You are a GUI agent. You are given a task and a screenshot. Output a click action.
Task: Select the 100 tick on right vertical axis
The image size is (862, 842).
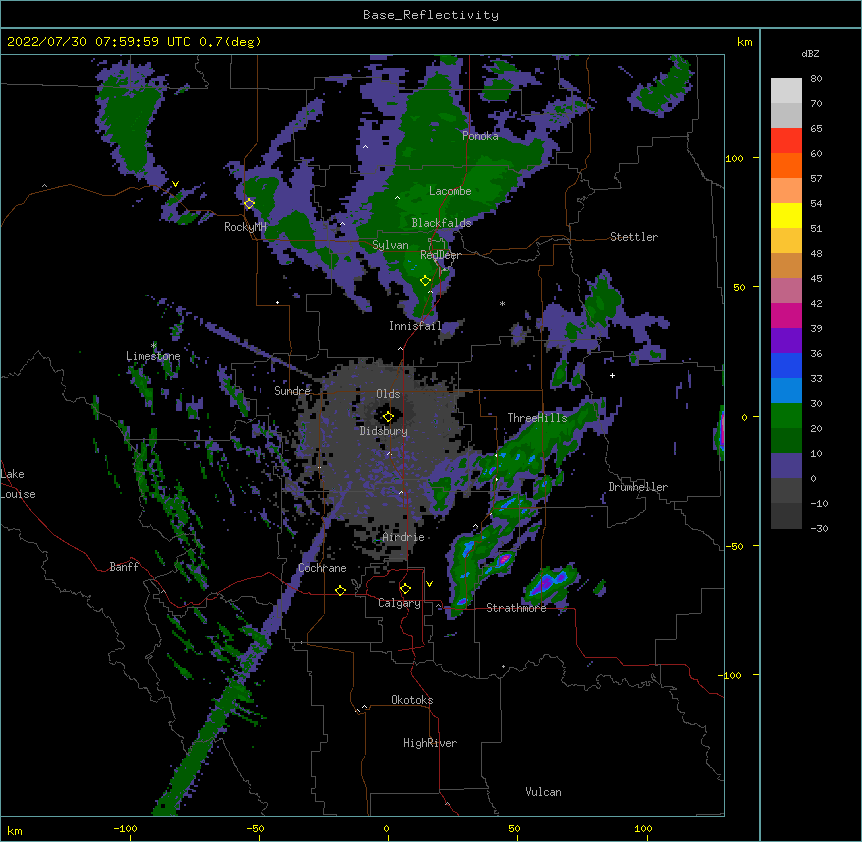click(x=734, y=158)
